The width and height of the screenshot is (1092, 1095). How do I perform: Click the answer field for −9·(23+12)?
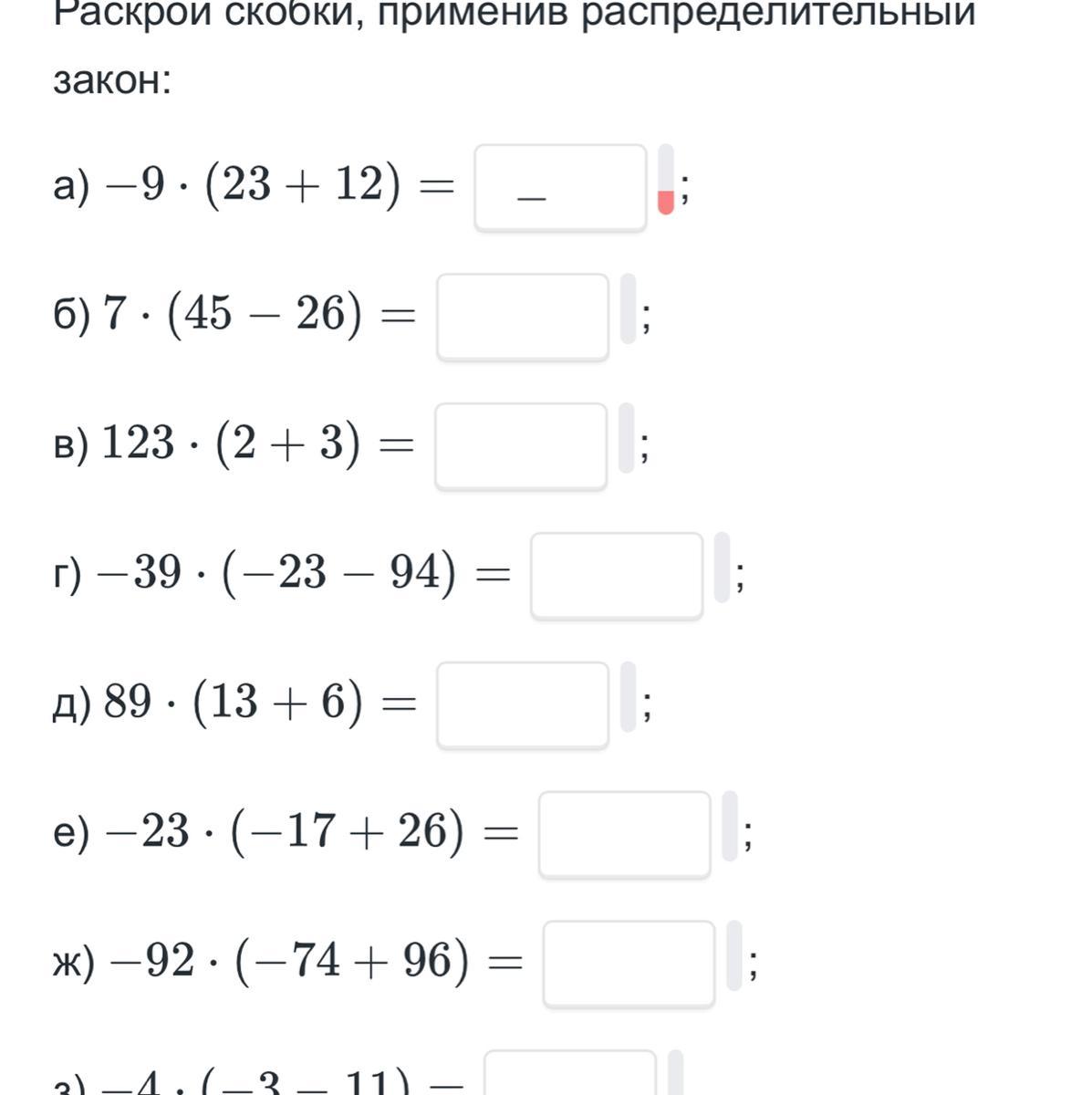pyautogui.click(x=560, y=187)
